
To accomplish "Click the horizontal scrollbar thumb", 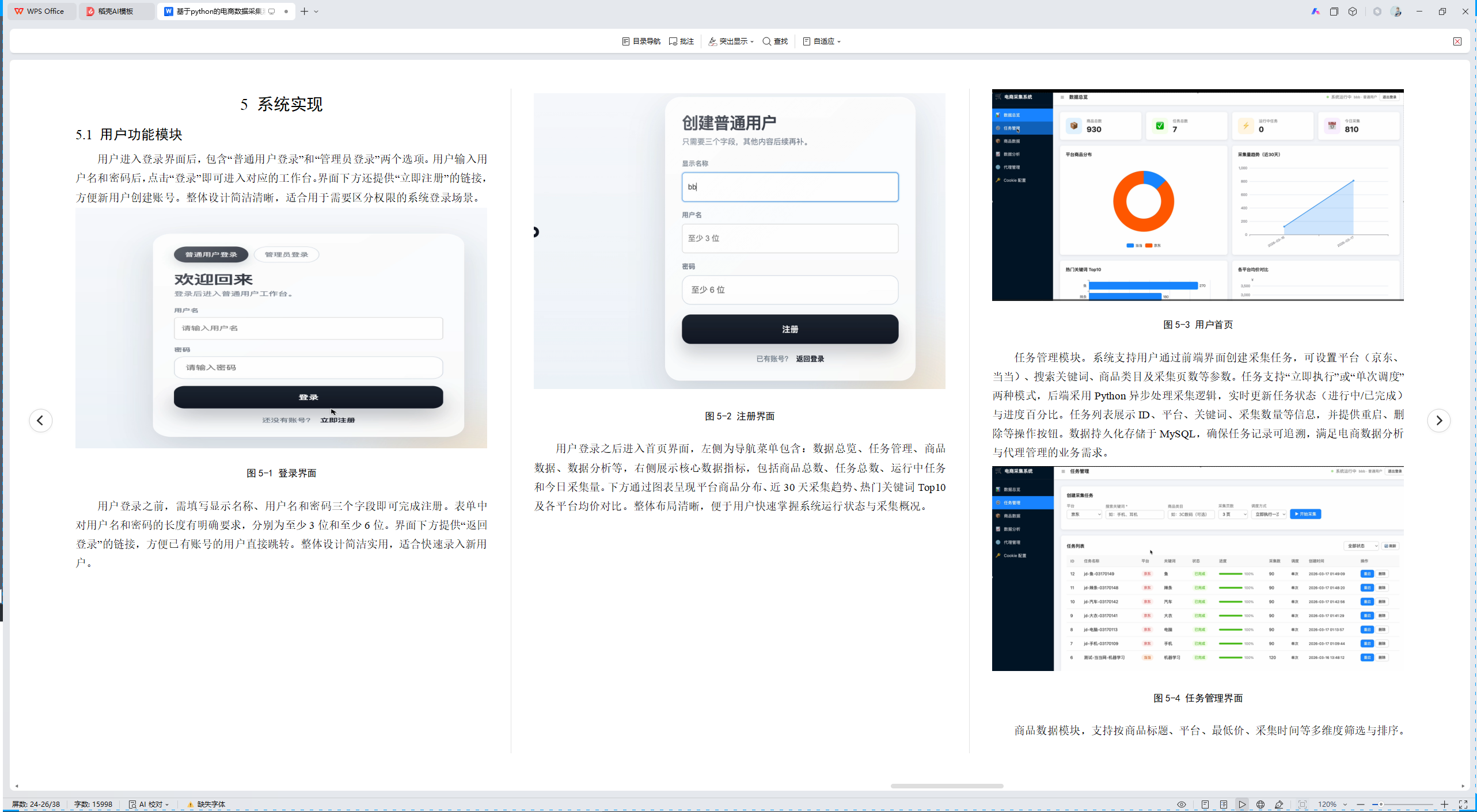I will 947,786.
